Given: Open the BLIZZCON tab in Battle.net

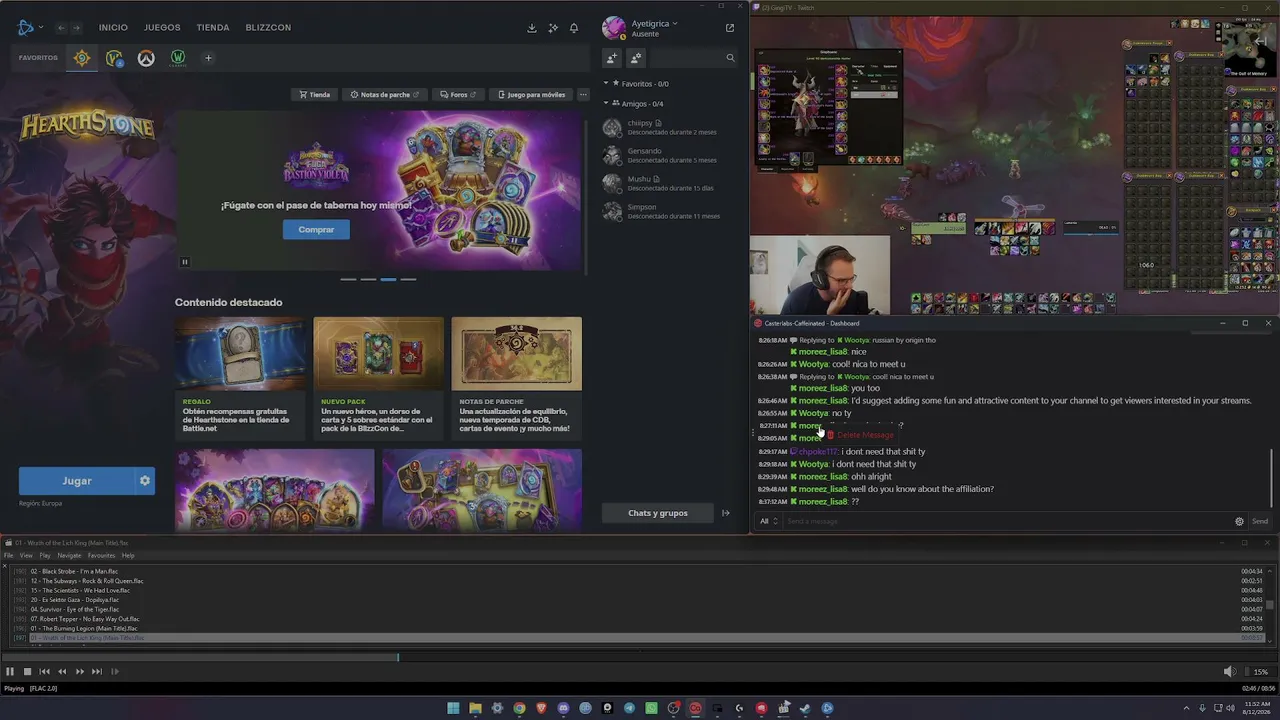Looking at the screenshot, I should pyautogui.click(x=268, y=28).
